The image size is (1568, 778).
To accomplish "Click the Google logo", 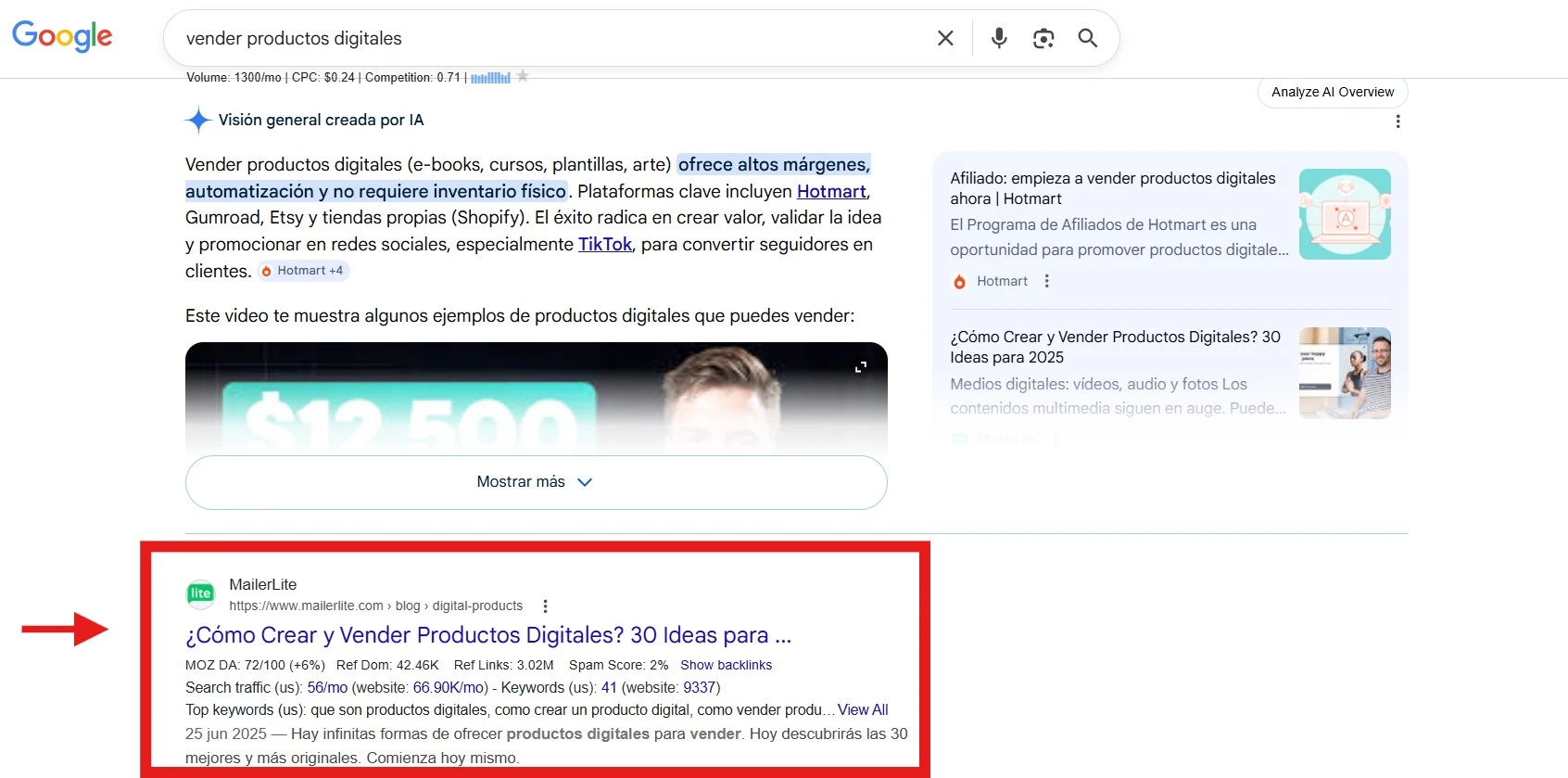I will (62, 36).
